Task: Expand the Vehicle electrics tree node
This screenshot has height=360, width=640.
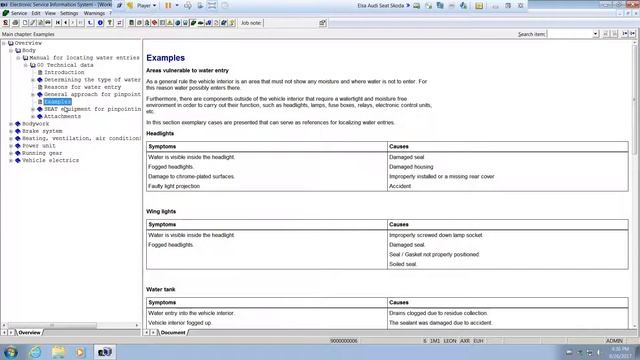Action: 11,160
